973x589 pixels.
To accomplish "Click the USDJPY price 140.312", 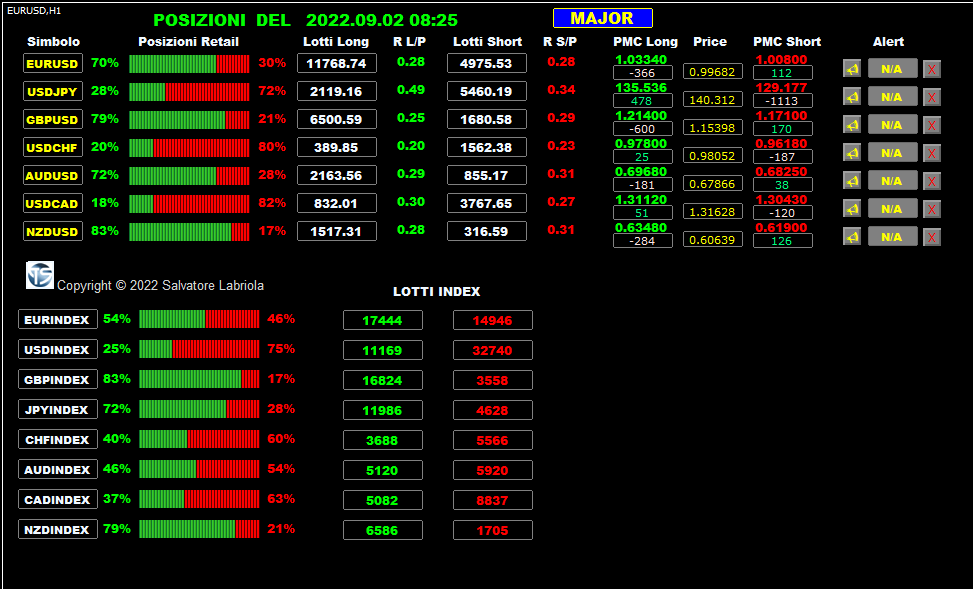I will pyautogui.click(x=712, y=99).
